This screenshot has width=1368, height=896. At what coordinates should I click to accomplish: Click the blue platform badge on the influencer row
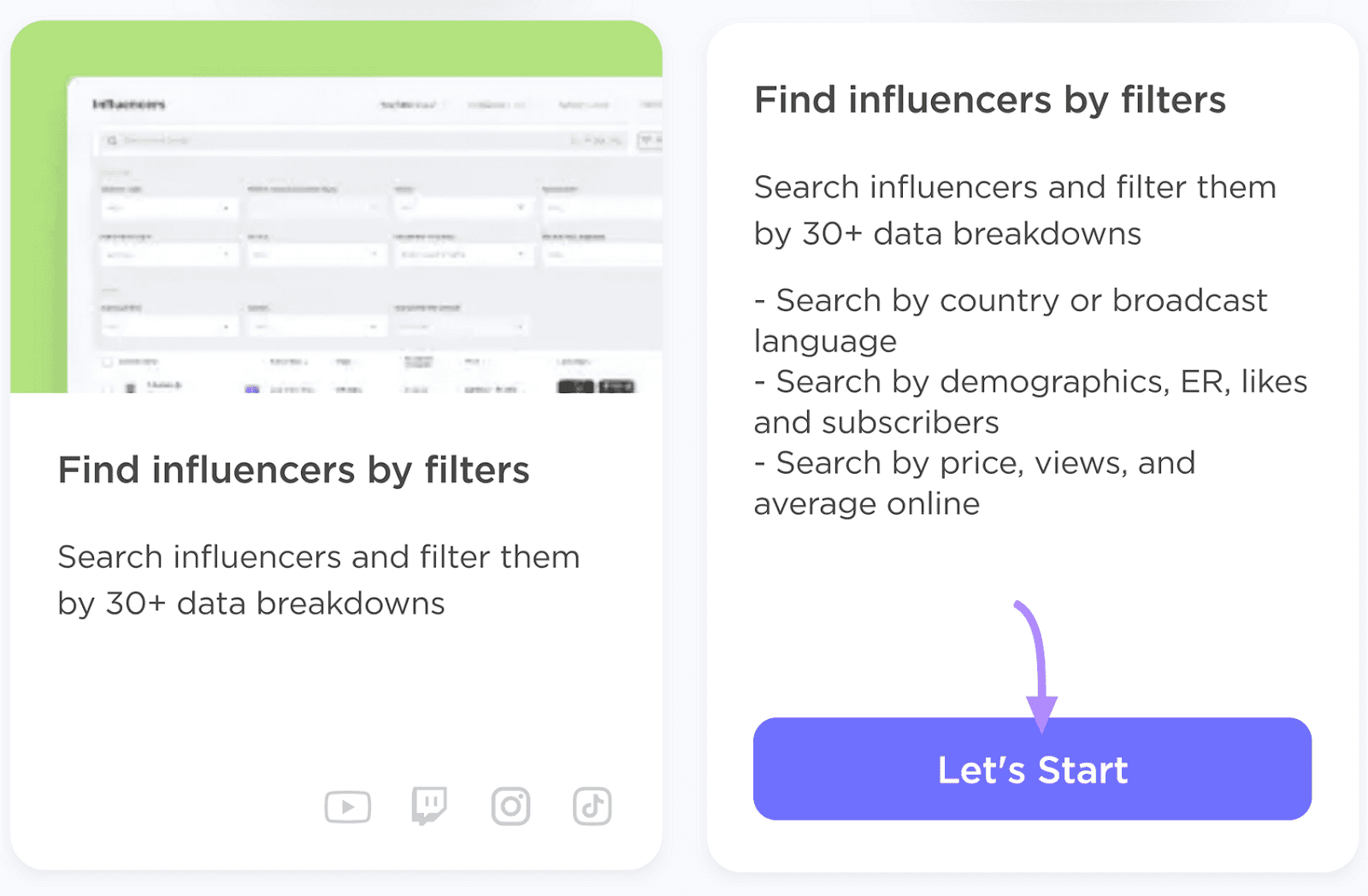[x=251, y=389]
